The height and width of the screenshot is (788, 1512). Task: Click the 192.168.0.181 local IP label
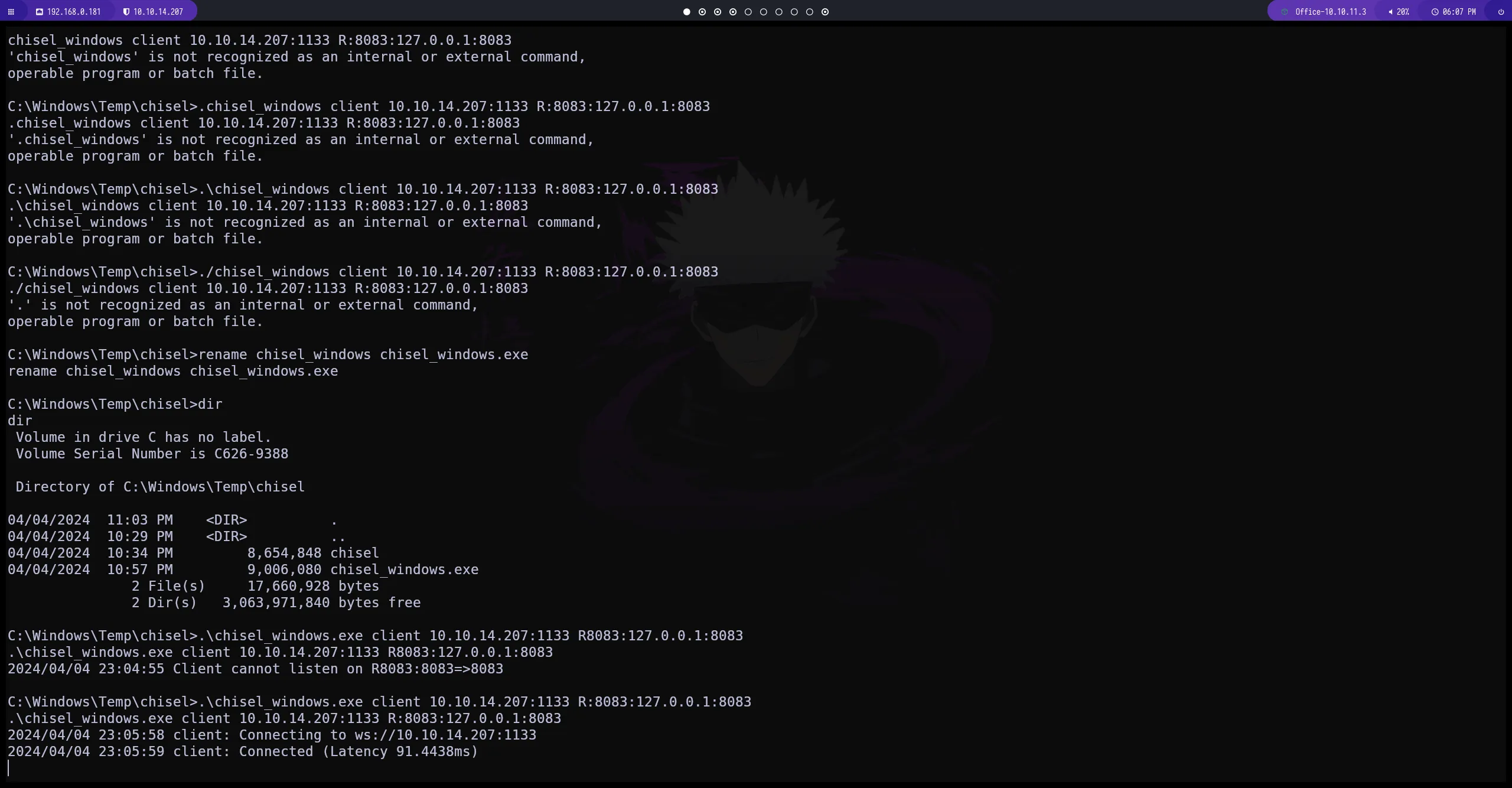click(74, 12)
